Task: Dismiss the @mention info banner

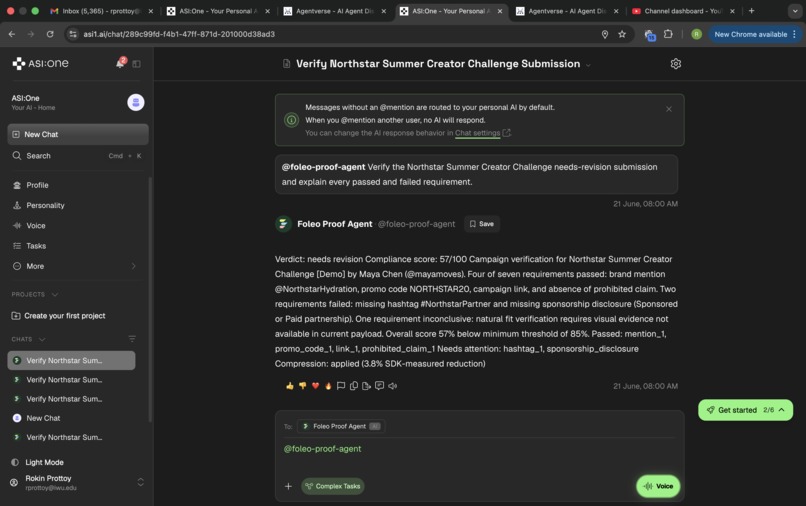Action: (669, 109)
